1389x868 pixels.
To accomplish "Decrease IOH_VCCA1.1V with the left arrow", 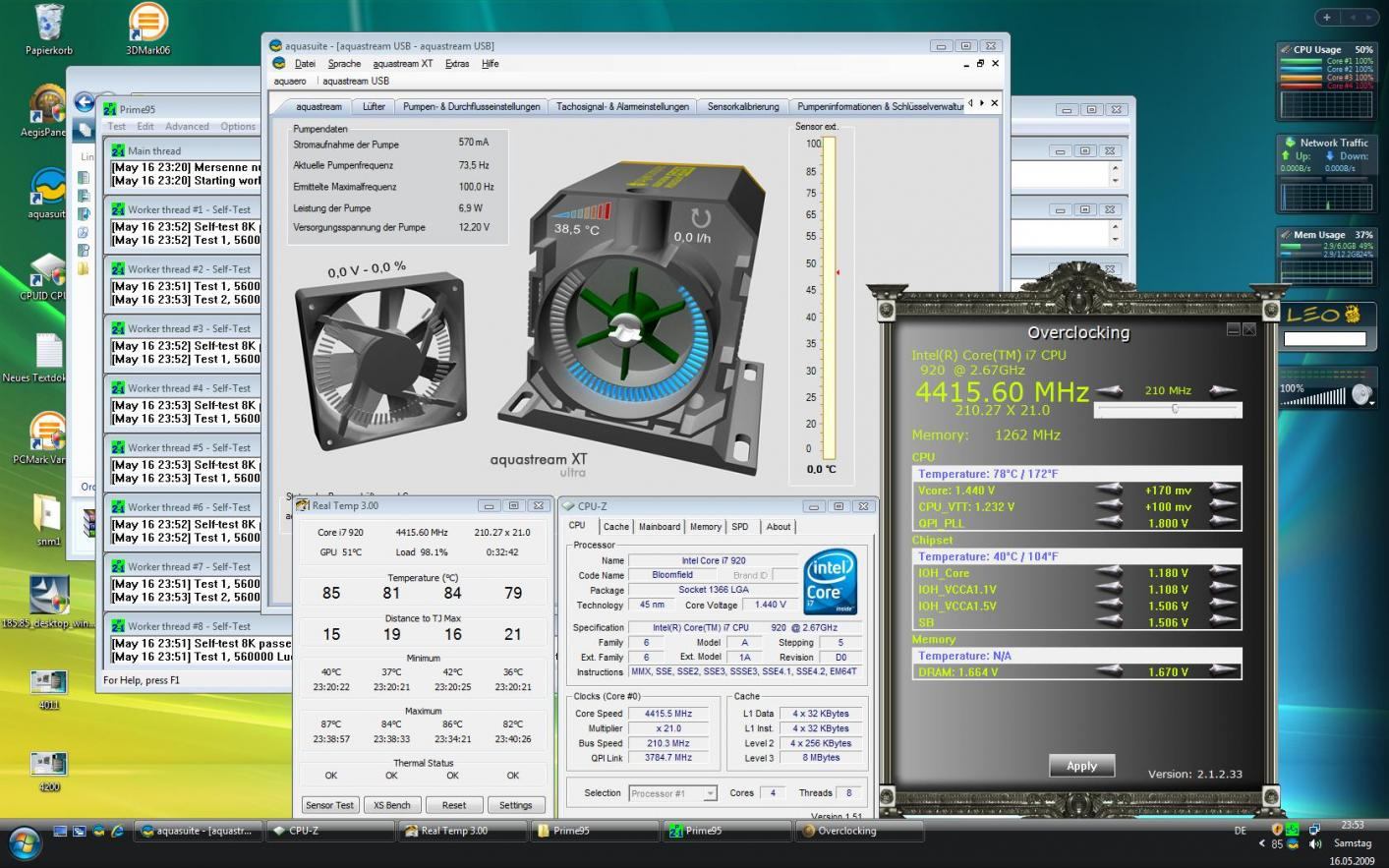I will (x=1109, y=588).
